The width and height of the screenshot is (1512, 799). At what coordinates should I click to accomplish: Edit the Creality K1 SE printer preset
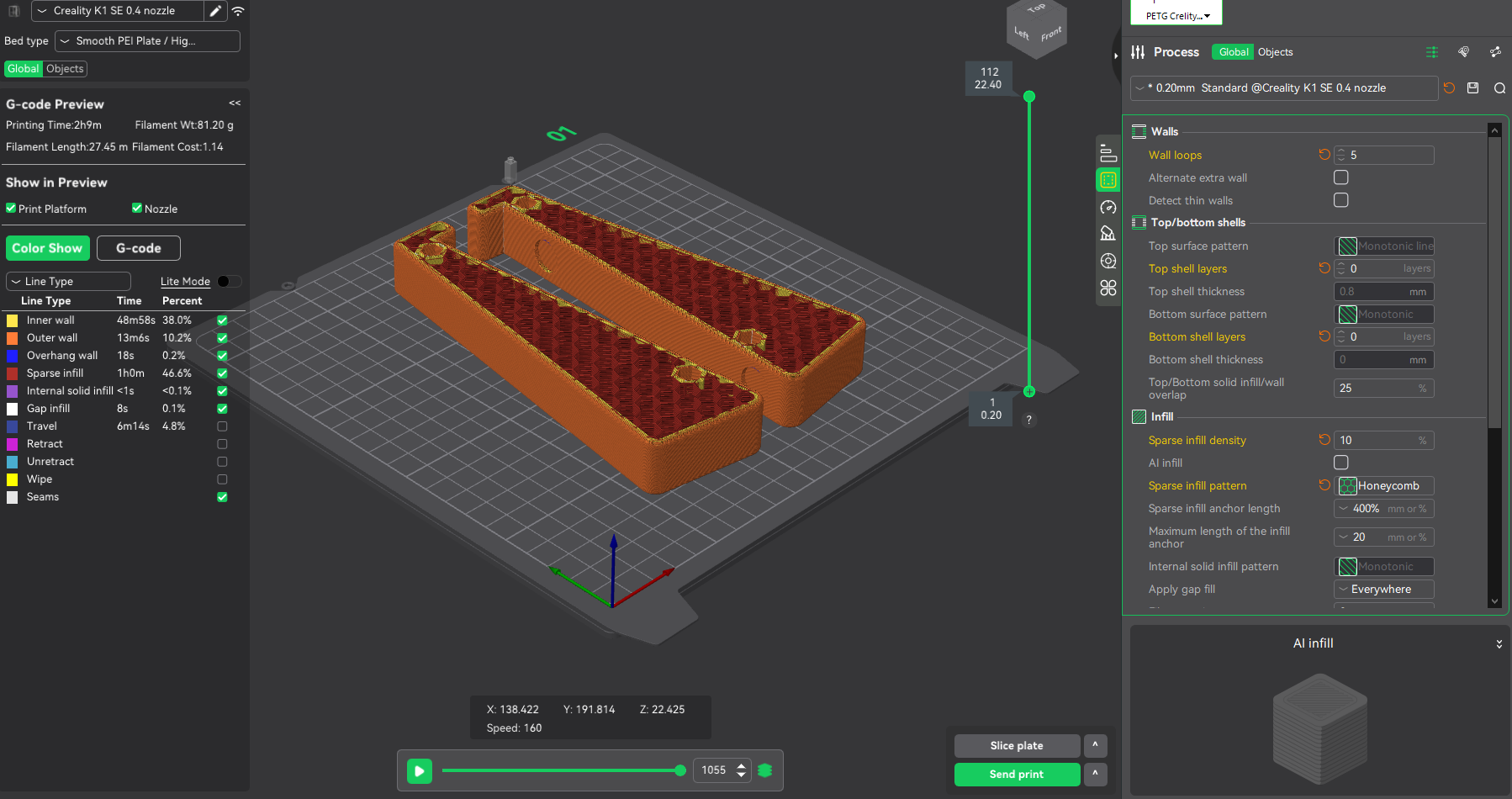pyautogui.click(x=215, y=11)
